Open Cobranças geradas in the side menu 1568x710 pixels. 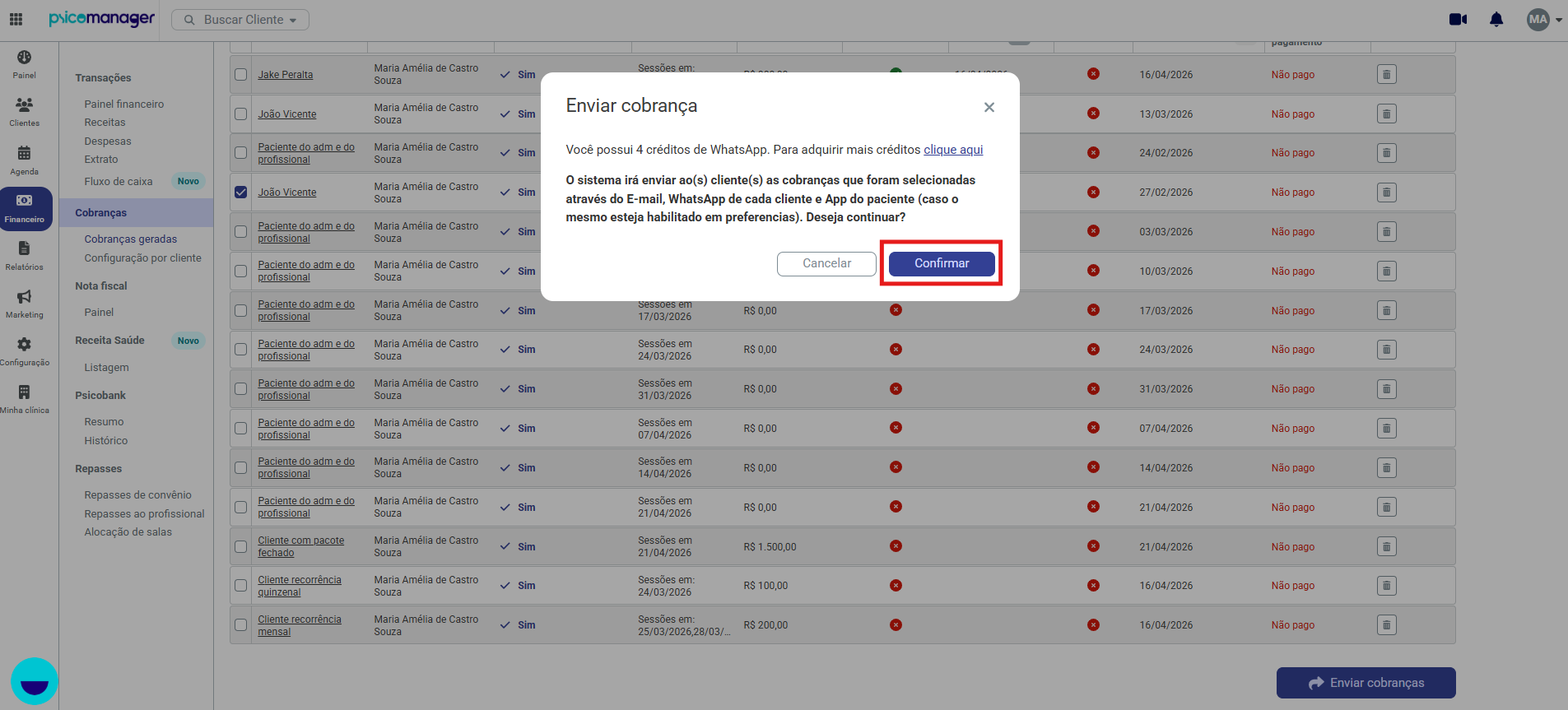click(x=130, y=239)
